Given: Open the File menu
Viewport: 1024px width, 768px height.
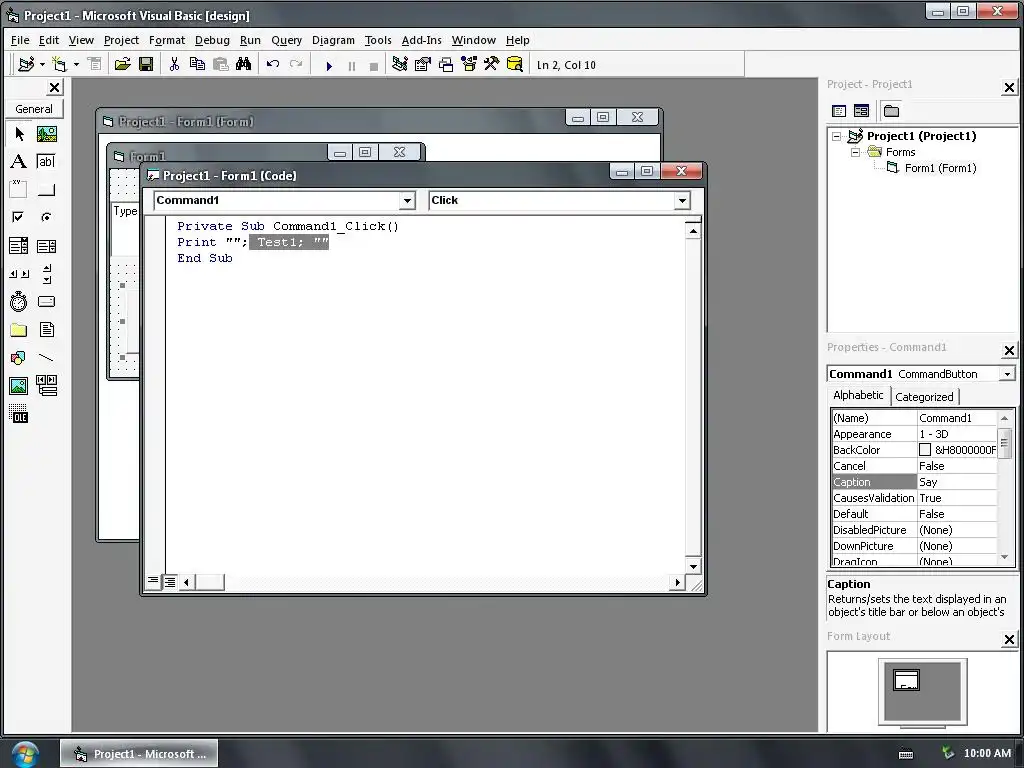Looking at the screenshot, I should pyautogui.click(x=20, y=40).
